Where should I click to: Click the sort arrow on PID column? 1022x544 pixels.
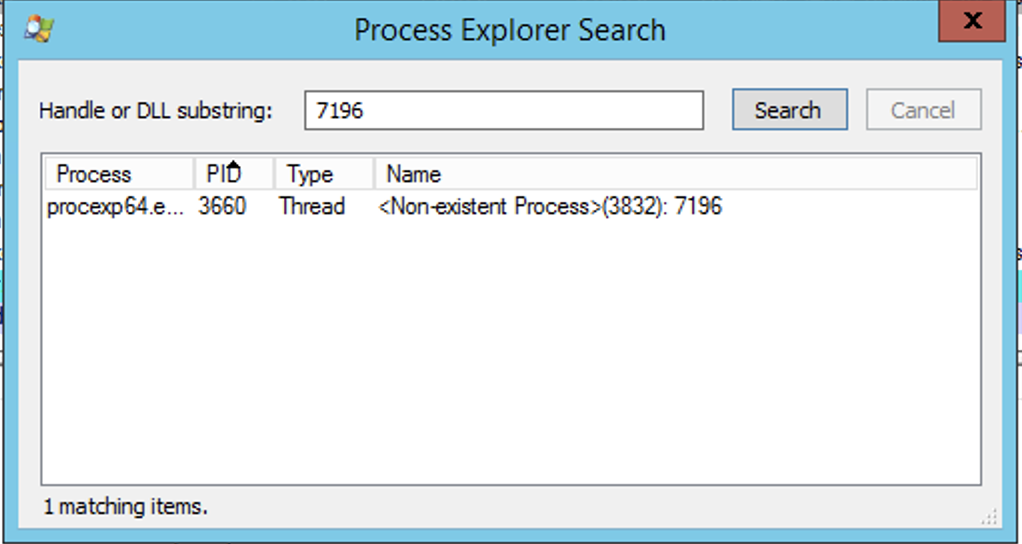pyautogui.click(x=235, y=165)
